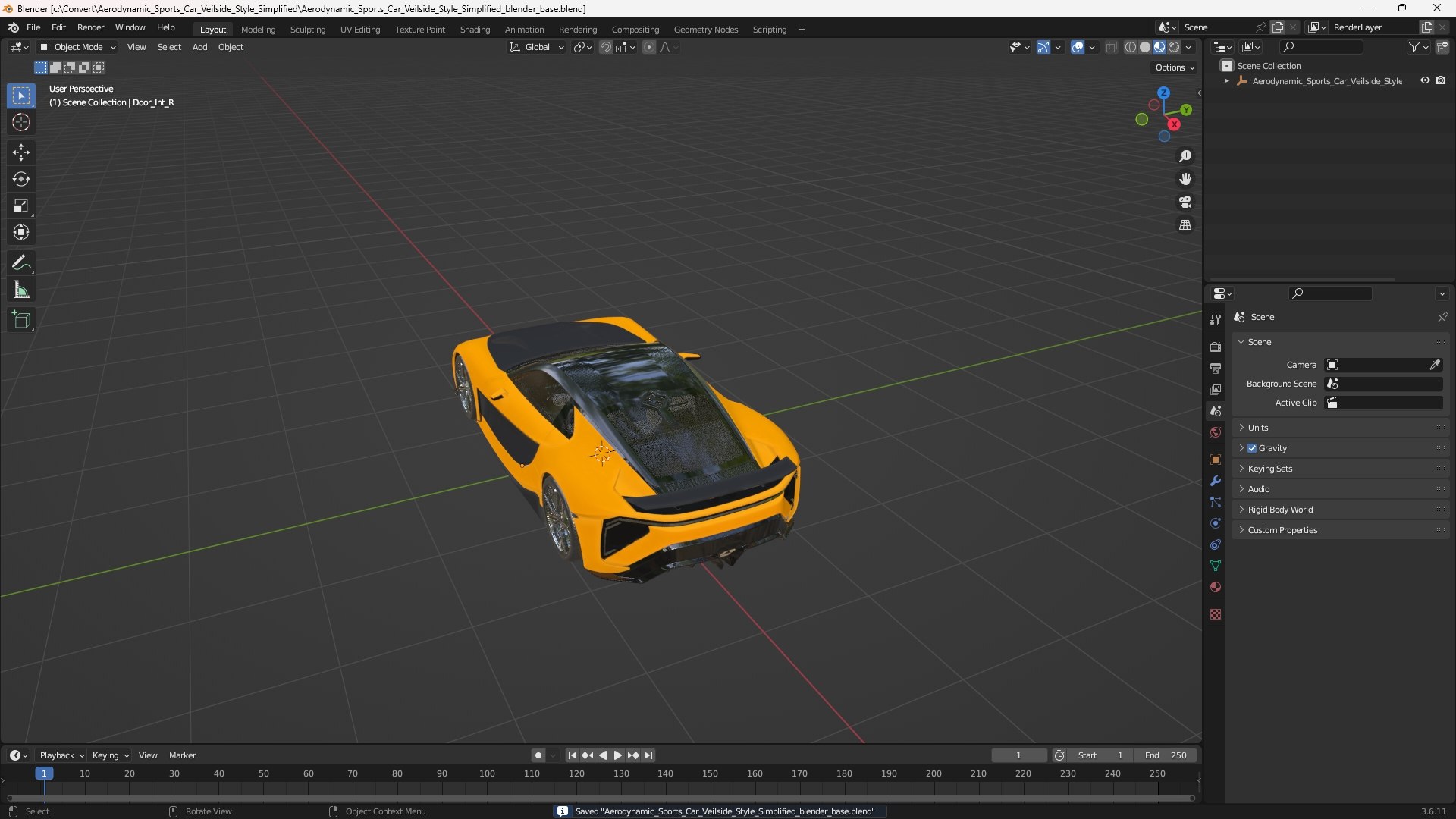Toggle proportional editing button
This screenshot has height=819, width=1456.
pyautogui.click(x=649, y=47)
